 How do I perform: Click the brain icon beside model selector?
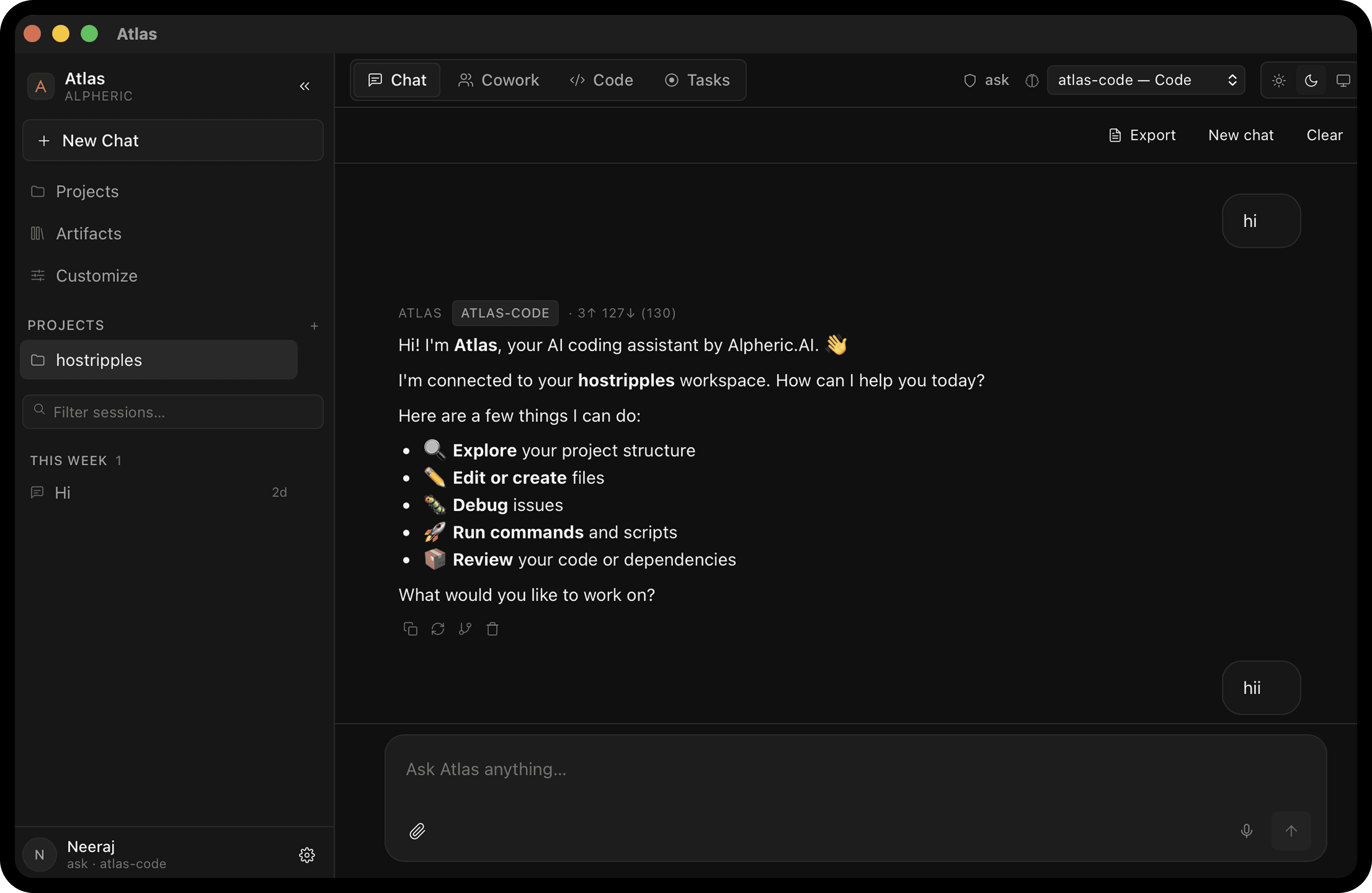[1032, 80]
